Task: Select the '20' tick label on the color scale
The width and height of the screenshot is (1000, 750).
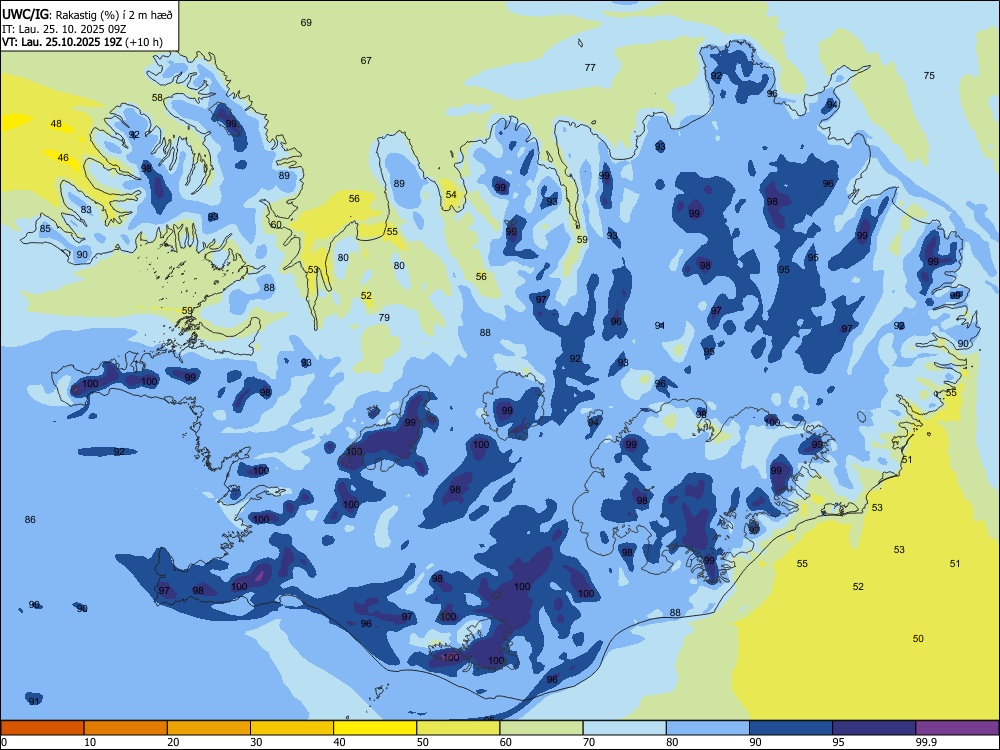Action: tap(173, 742)
